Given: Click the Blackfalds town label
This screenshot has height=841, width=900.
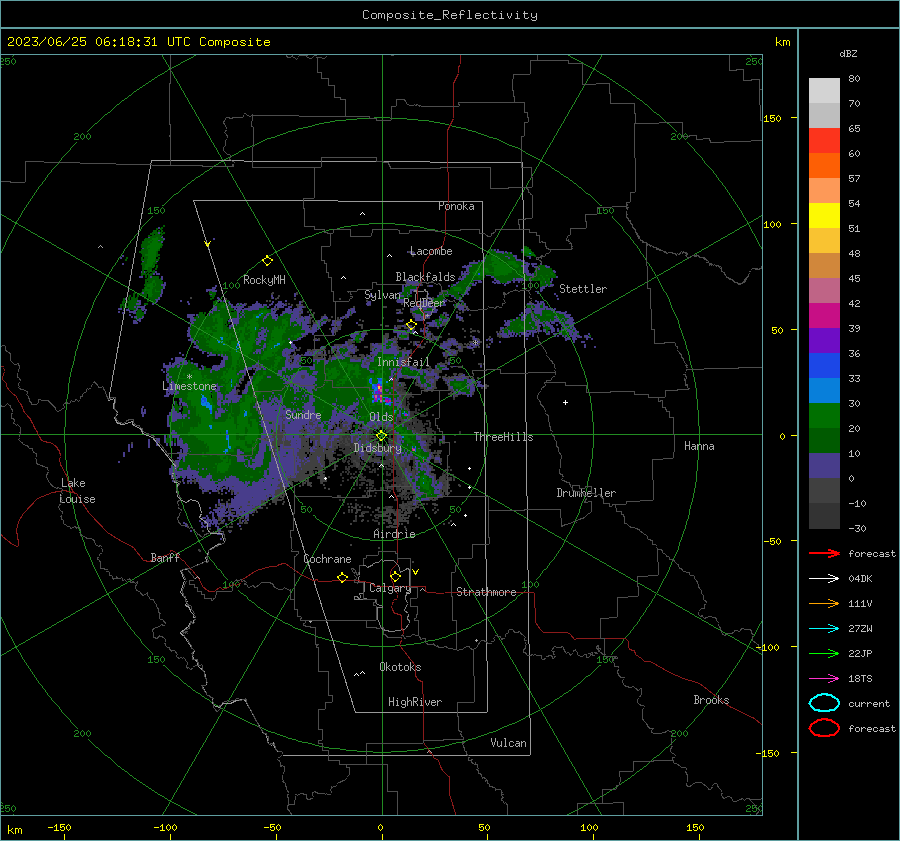Looking at the screenshot, I should 425,277.
